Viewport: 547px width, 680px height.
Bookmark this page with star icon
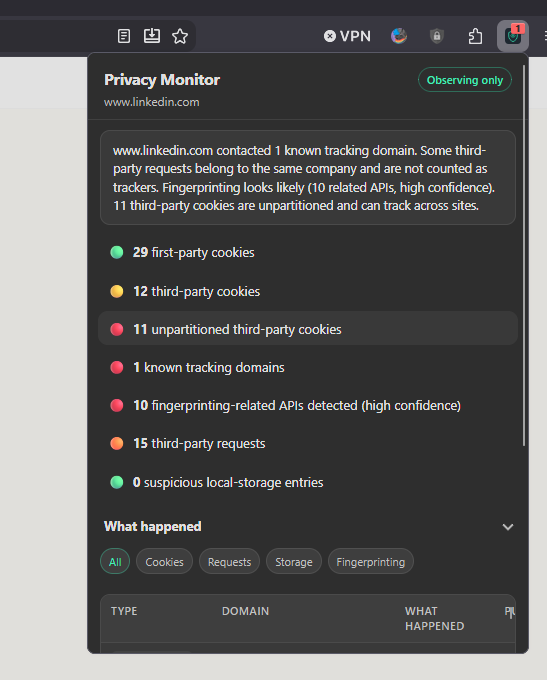180,36
